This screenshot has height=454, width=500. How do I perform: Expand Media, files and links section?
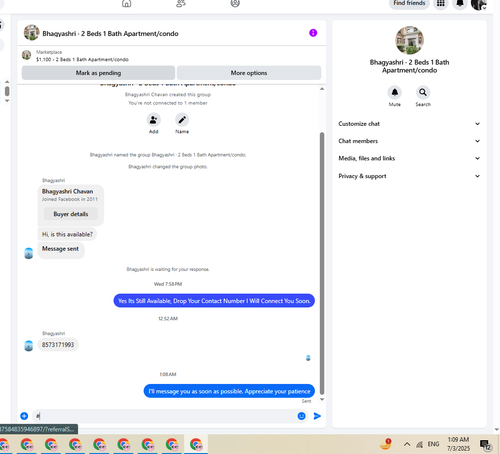(x=409, y=158)
